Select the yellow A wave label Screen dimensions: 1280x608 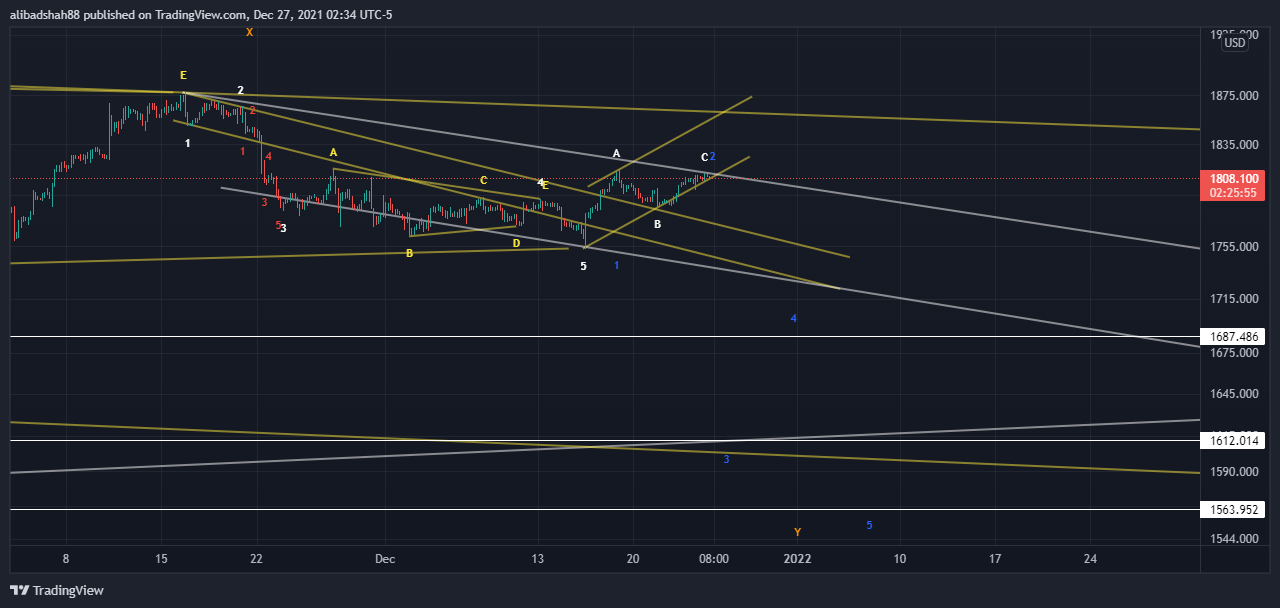tap(334, 152)
